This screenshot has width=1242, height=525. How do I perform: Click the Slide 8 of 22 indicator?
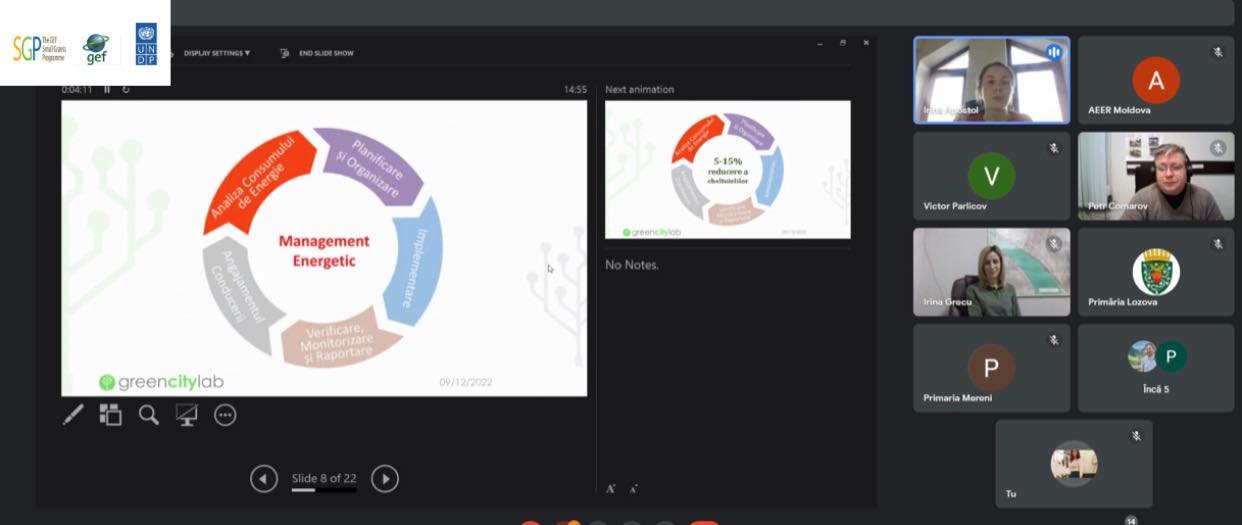point(324,479)
